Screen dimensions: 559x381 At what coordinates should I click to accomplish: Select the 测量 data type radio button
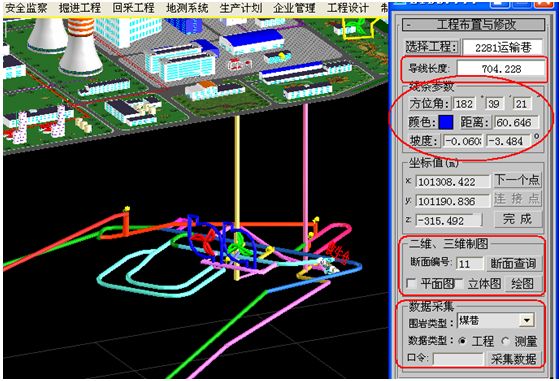pyautogui.click(x=506, y=341)
